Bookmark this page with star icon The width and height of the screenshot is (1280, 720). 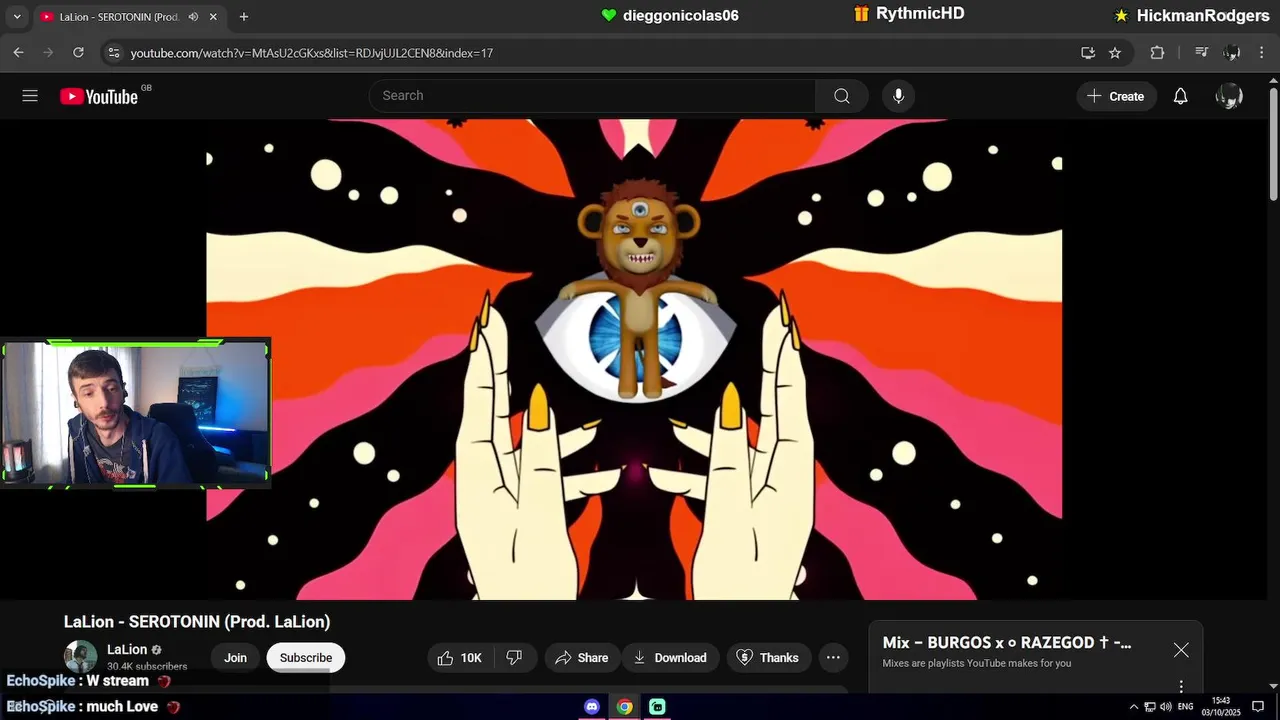(1115, 53)
